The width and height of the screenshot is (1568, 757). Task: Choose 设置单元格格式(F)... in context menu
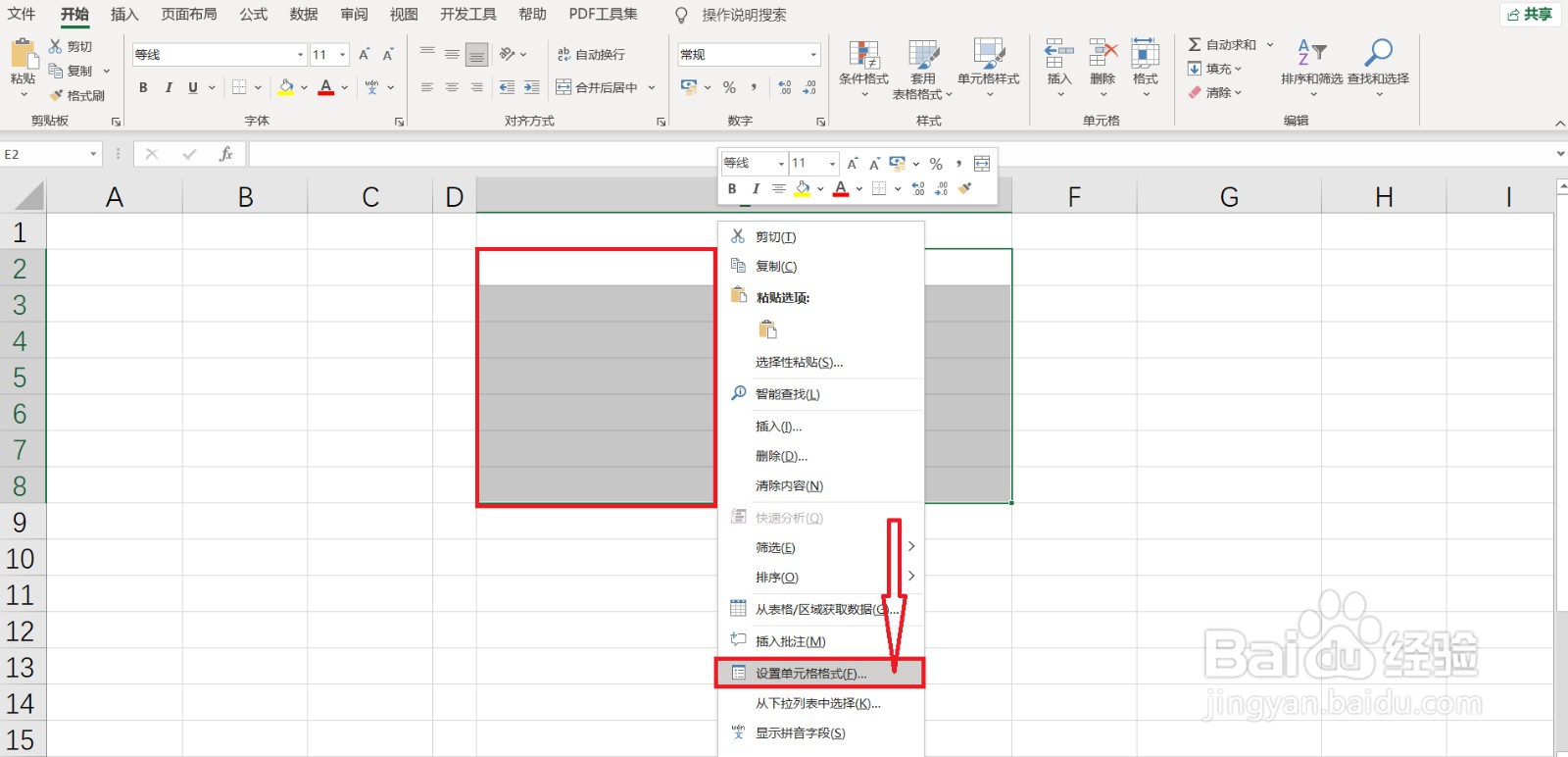[820, 674]
